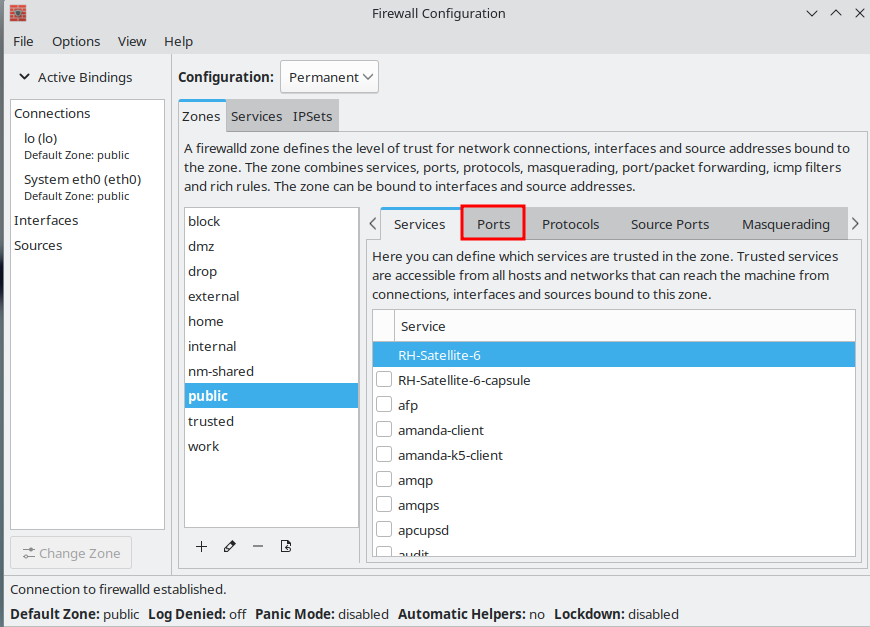The image size is (870, 627).
Task: Select the trusted zone in list
Action: pos(211,421)
